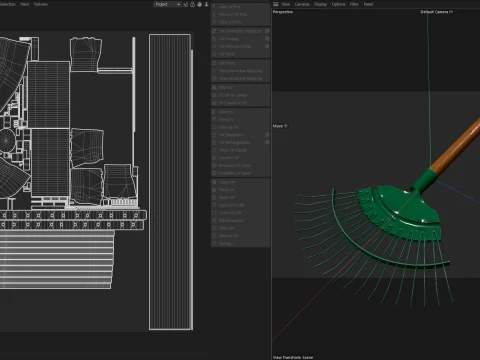Click the UV editor header icon next to the Project dropdown
The image size is (480, 360).
pyautogui.click(x=185, y=4)
